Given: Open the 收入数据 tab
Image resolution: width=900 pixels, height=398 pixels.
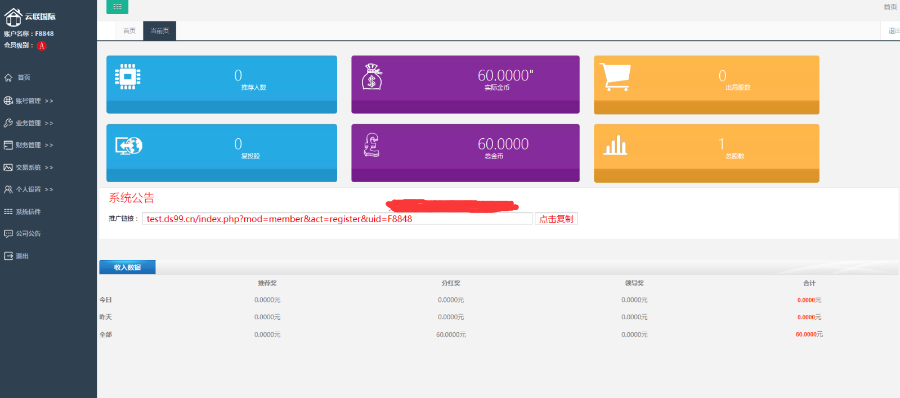Looking at the screenshot, I should [x=127, y=267].
